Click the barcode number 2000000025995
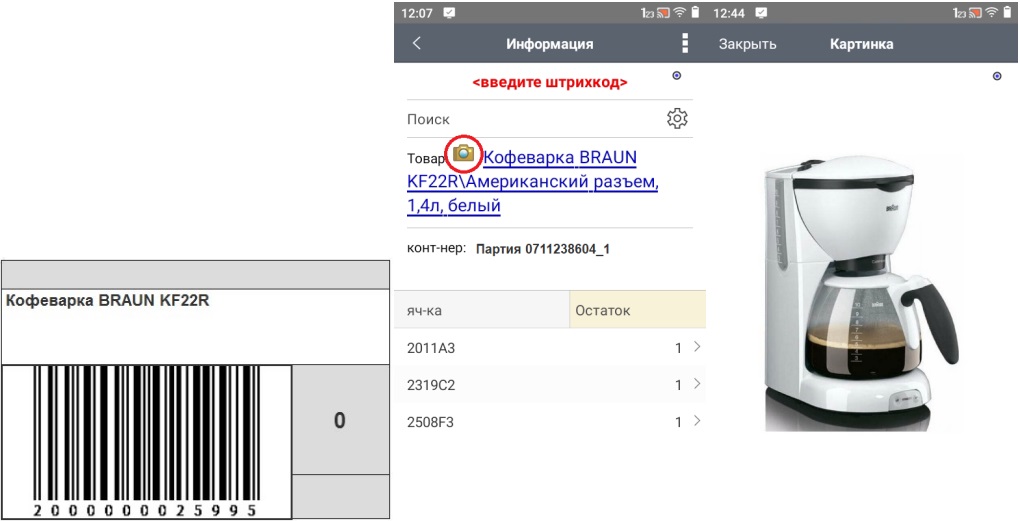 coord(146,511)
